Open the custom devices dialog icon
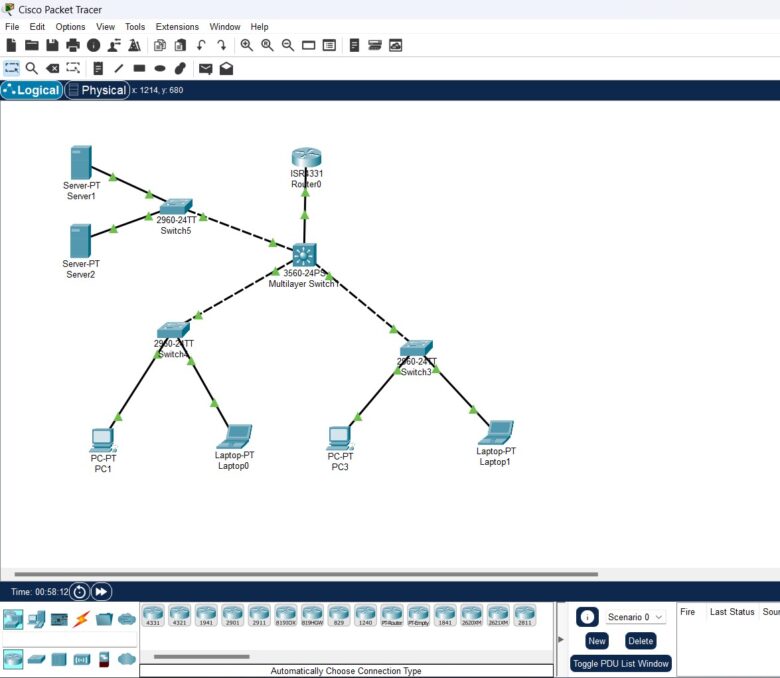Image resolution: width=780 pixels, height=678 pixels. click(x=329, y=45)
